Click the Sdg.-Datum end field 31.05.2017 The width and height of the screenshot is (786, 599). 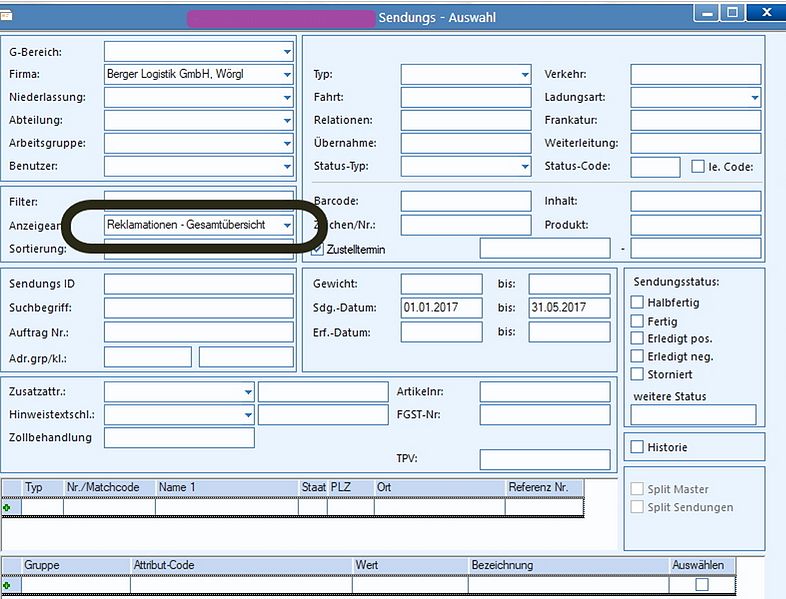click(569, 308)
